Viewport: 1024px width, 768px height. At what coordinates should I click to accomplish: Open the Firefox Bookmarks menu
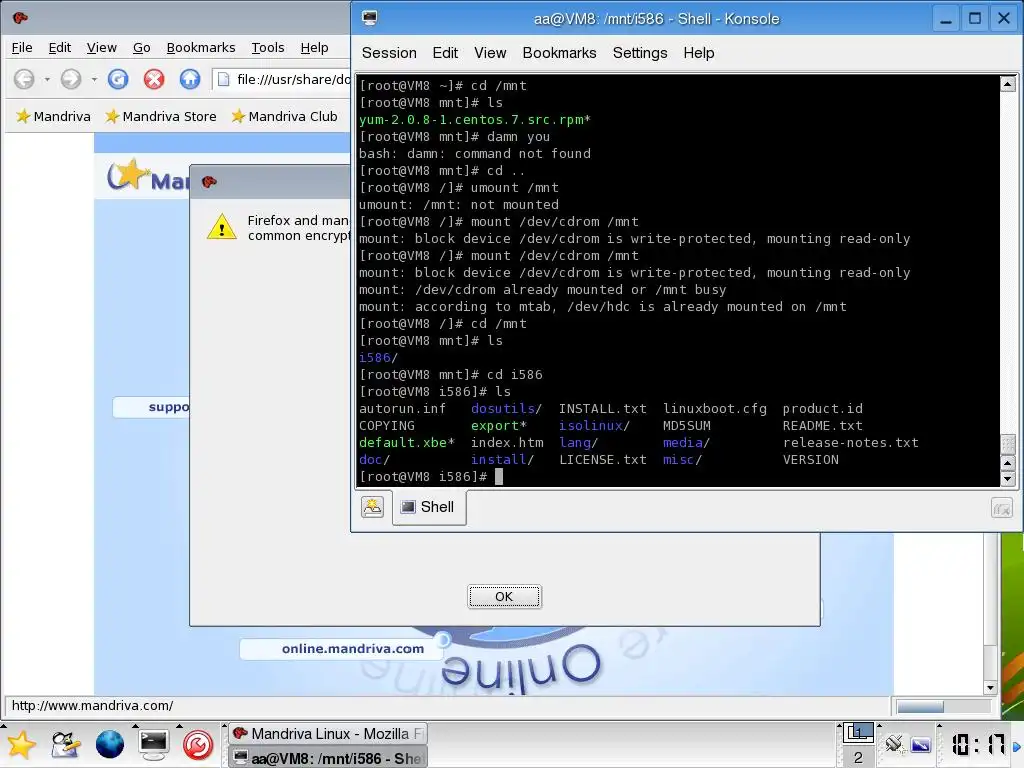pyautogui.click(x=200, y=48)
